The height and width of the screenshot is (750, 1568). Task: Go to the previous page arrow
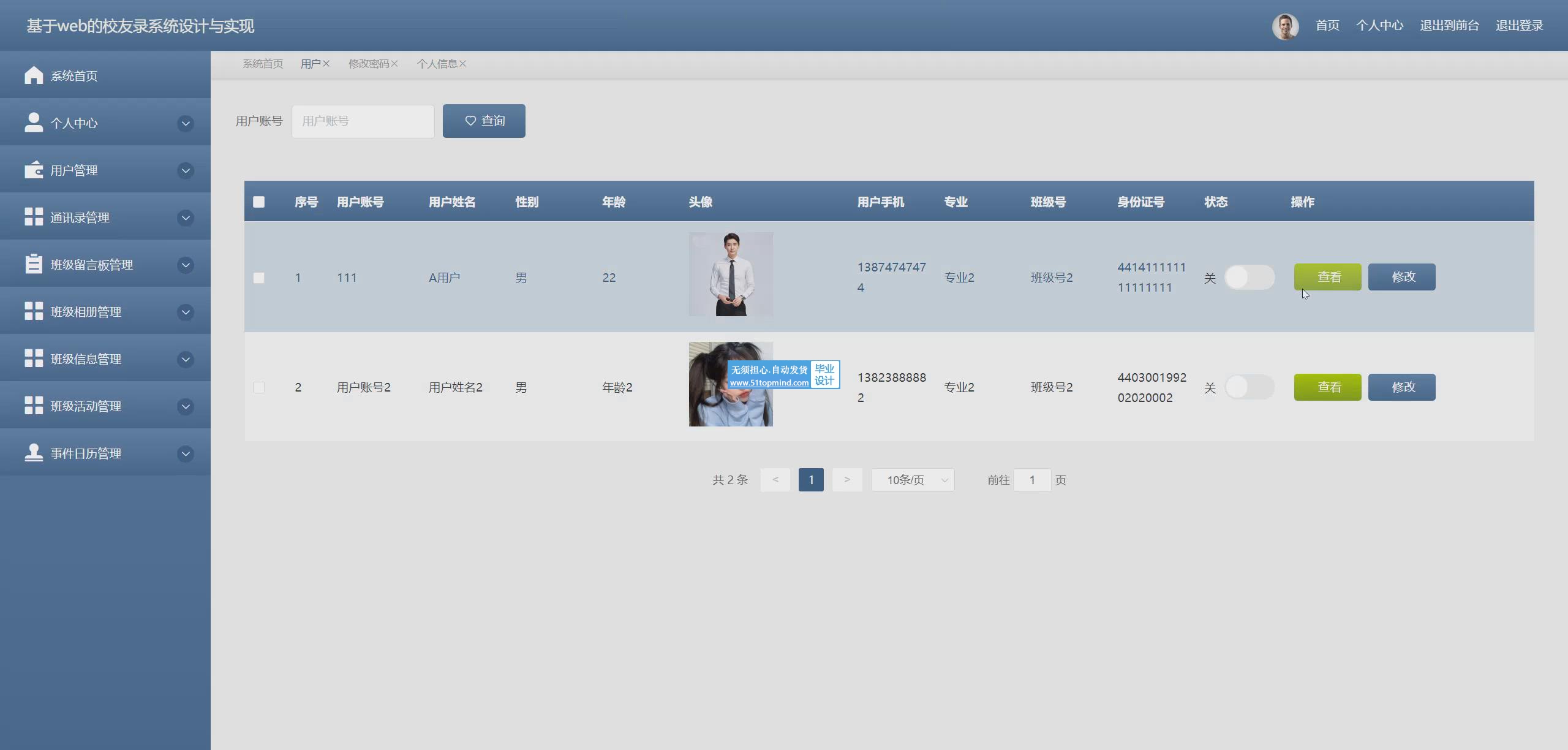[775, 480]
